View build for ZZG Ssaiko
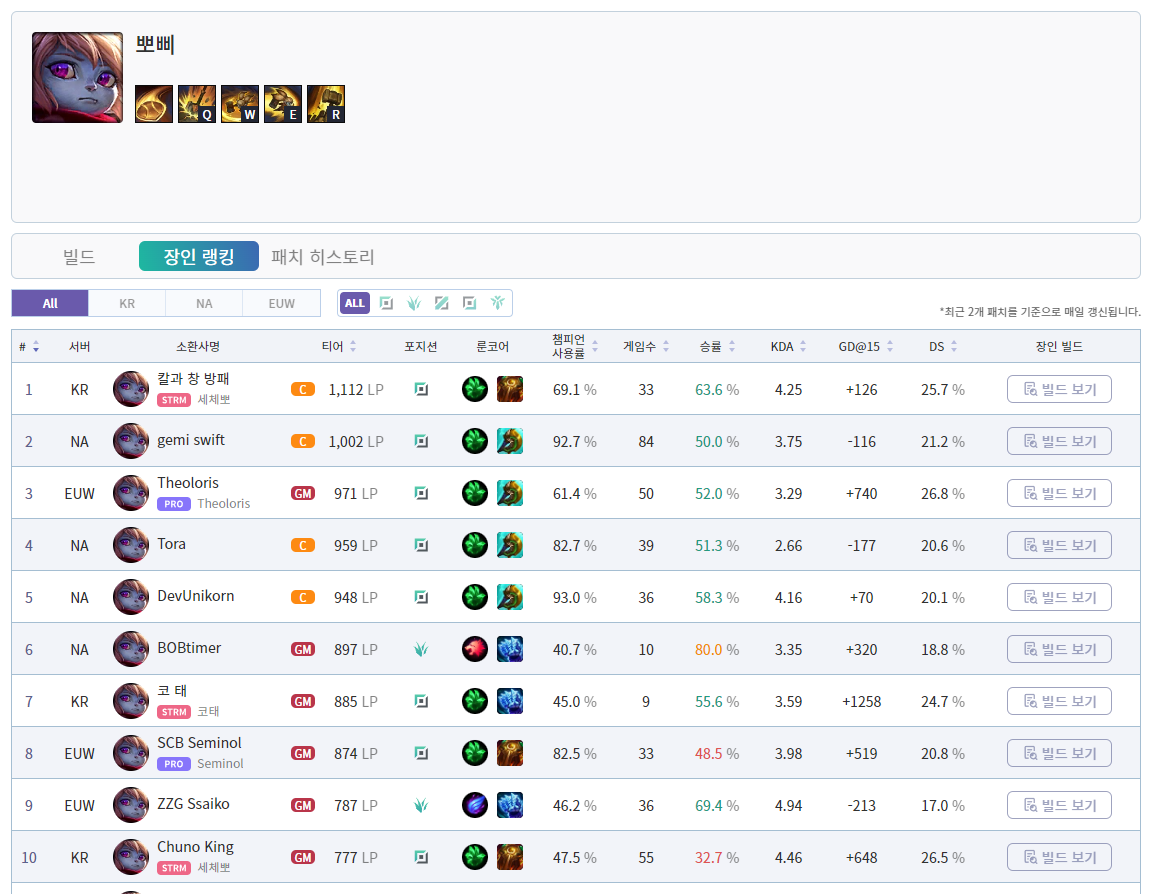 1059,805
